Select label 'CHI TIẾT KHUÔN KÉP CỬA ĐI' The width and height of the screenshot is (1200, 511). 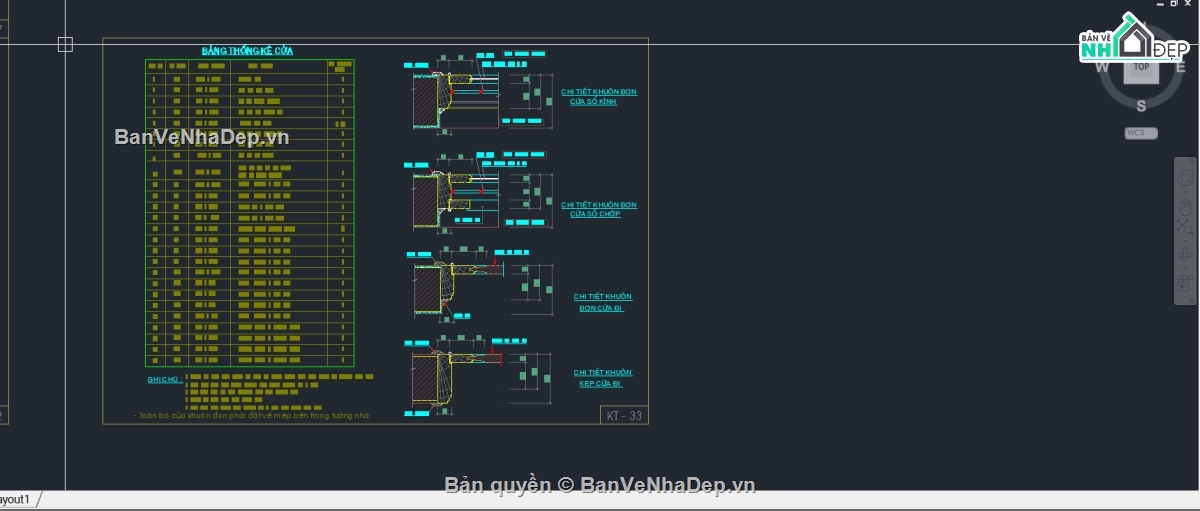[x=603, y=378]
